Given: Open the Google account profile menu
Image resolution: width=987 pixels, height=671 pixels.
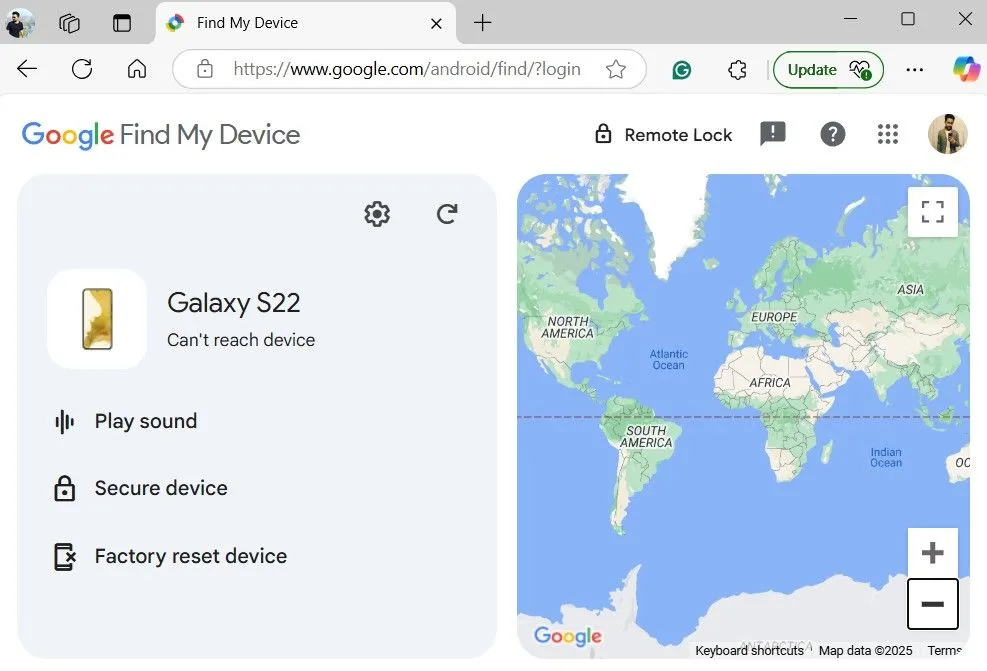Looking at the screenshot, I should coord(947,134).
